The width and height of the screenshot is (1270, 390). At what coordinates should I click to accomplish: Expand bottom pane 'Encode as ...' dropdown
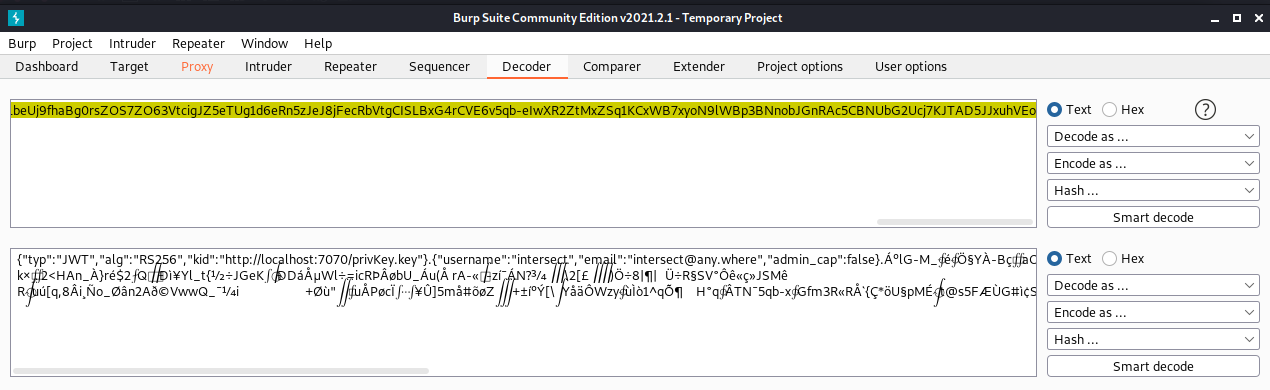1153,312
